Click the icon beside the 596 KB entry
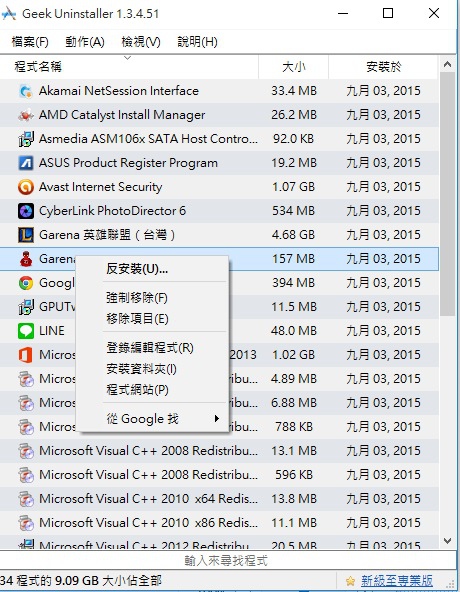 point(26,475)
